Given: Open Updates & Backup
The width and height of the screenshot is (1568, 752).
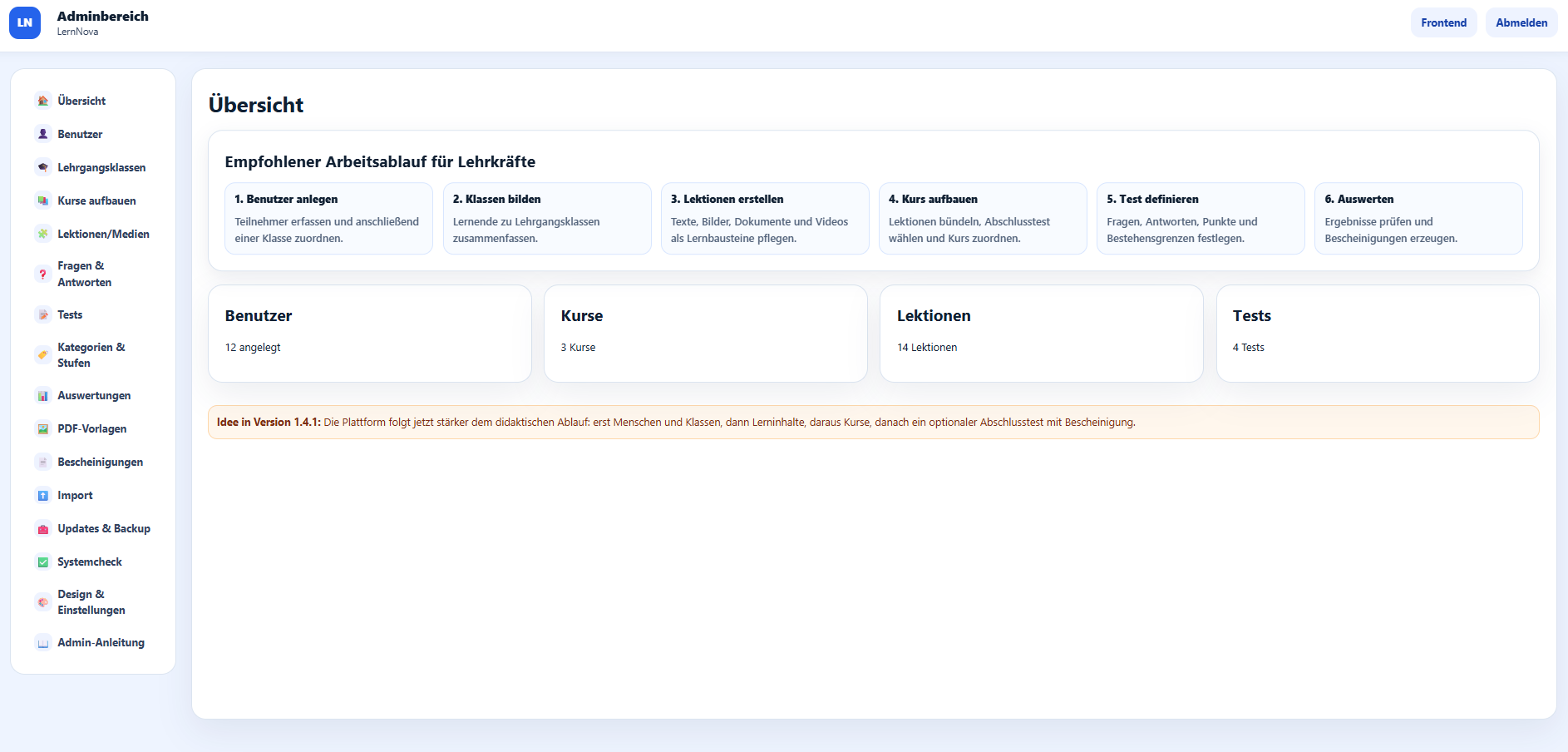Looking at the screenshot, I should [93, 528].
